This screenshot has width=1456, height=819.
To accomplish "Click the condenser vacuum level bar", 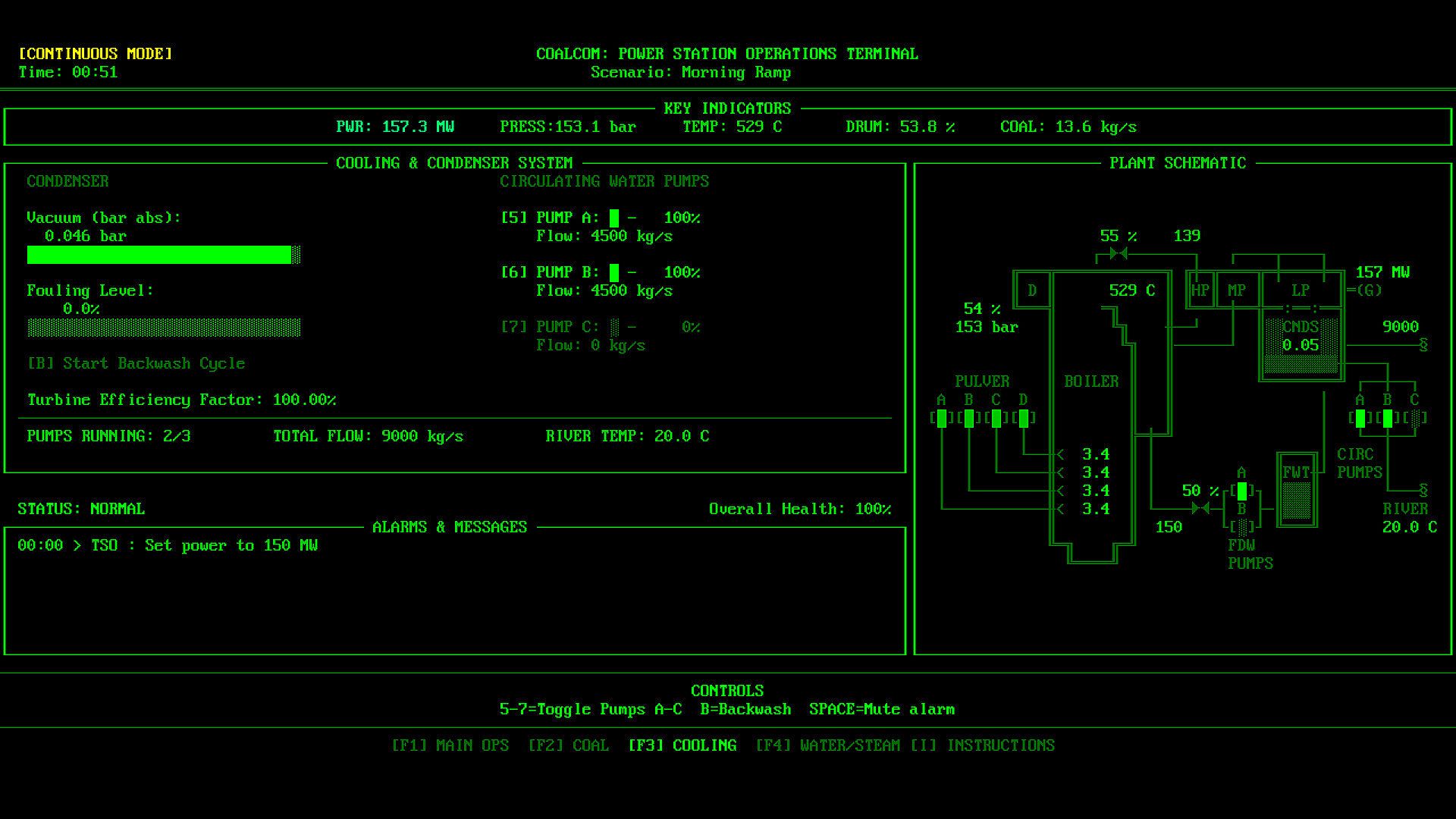I will tap(163, 255).
